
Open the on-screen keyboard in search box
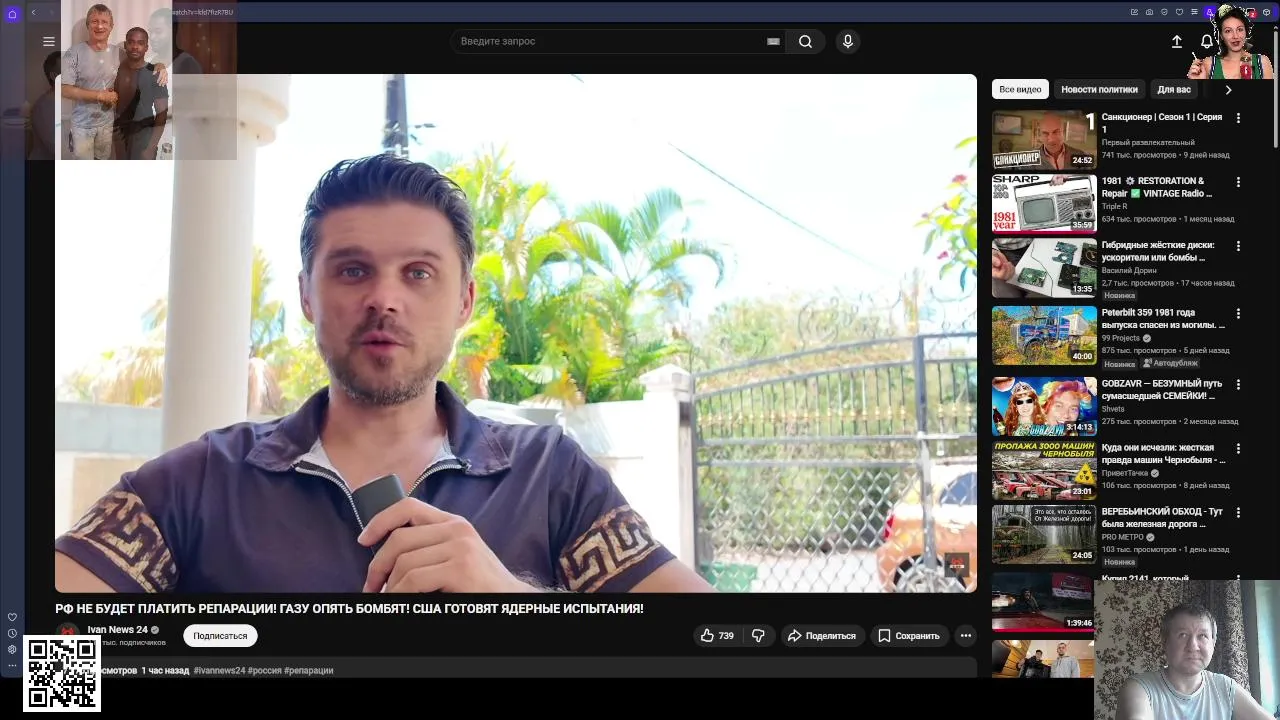point(773,41)
